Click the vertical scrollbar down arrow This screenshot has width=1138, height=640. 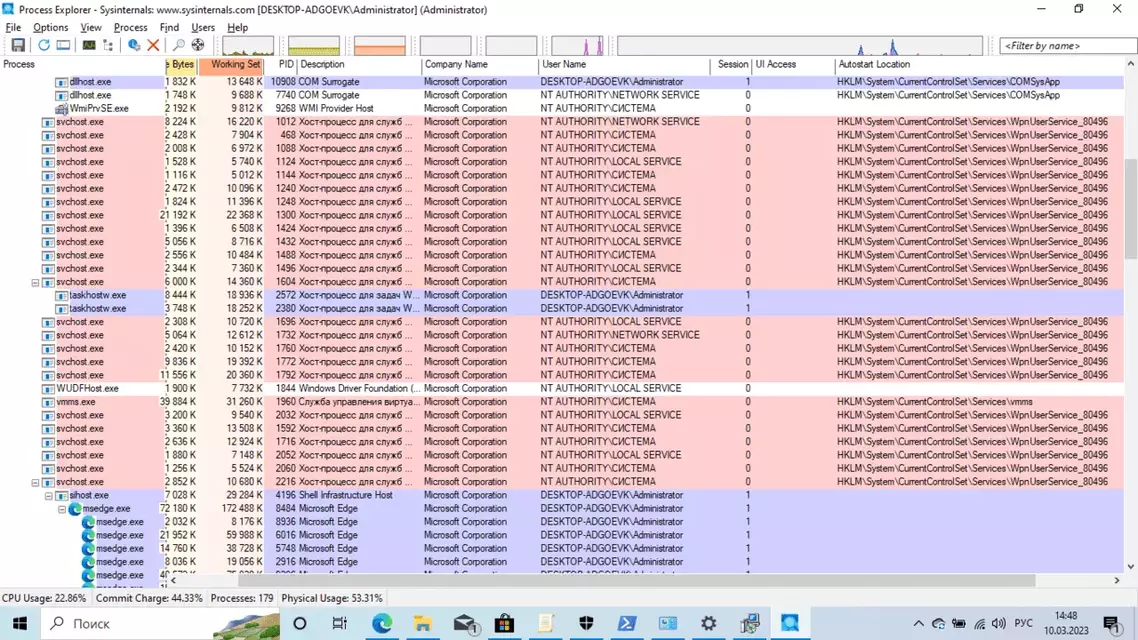[1131, 567]
